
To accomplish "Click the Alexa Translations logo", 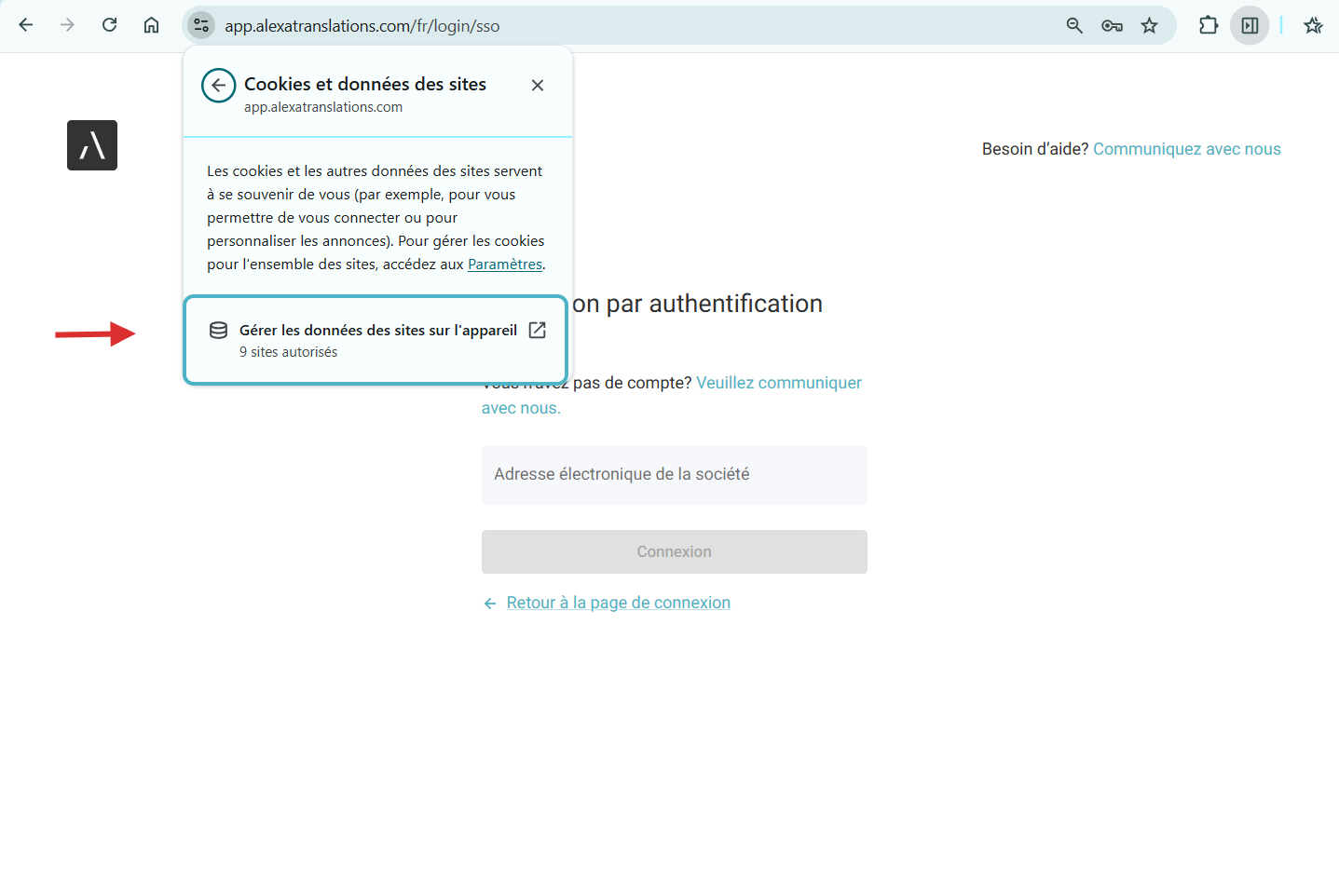I will tap(92, 145).
